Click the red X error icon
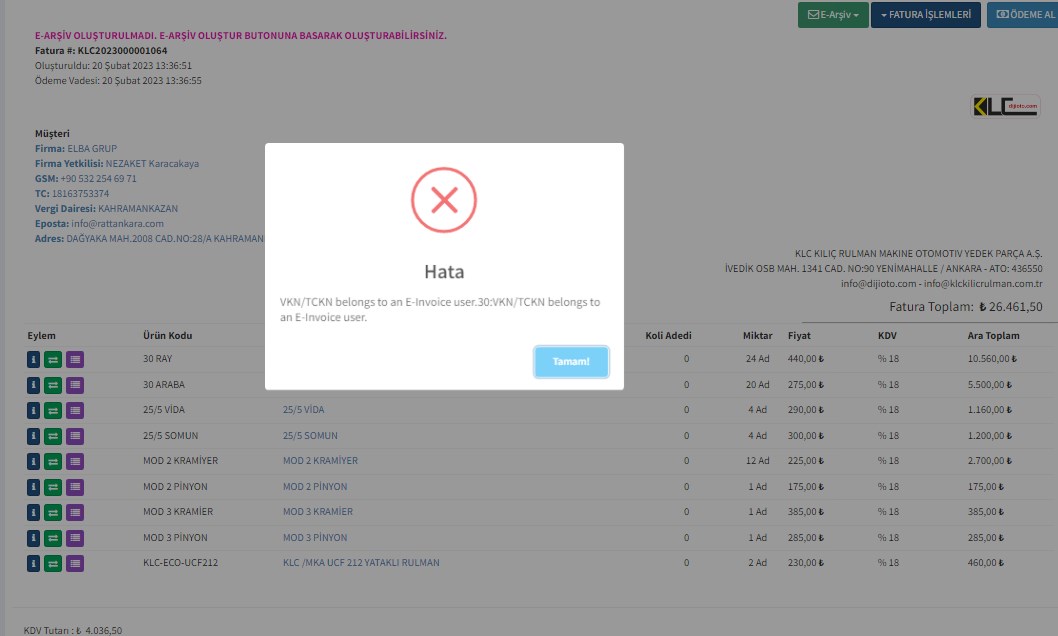1058x636 pixels. click(x=444, y=200)
